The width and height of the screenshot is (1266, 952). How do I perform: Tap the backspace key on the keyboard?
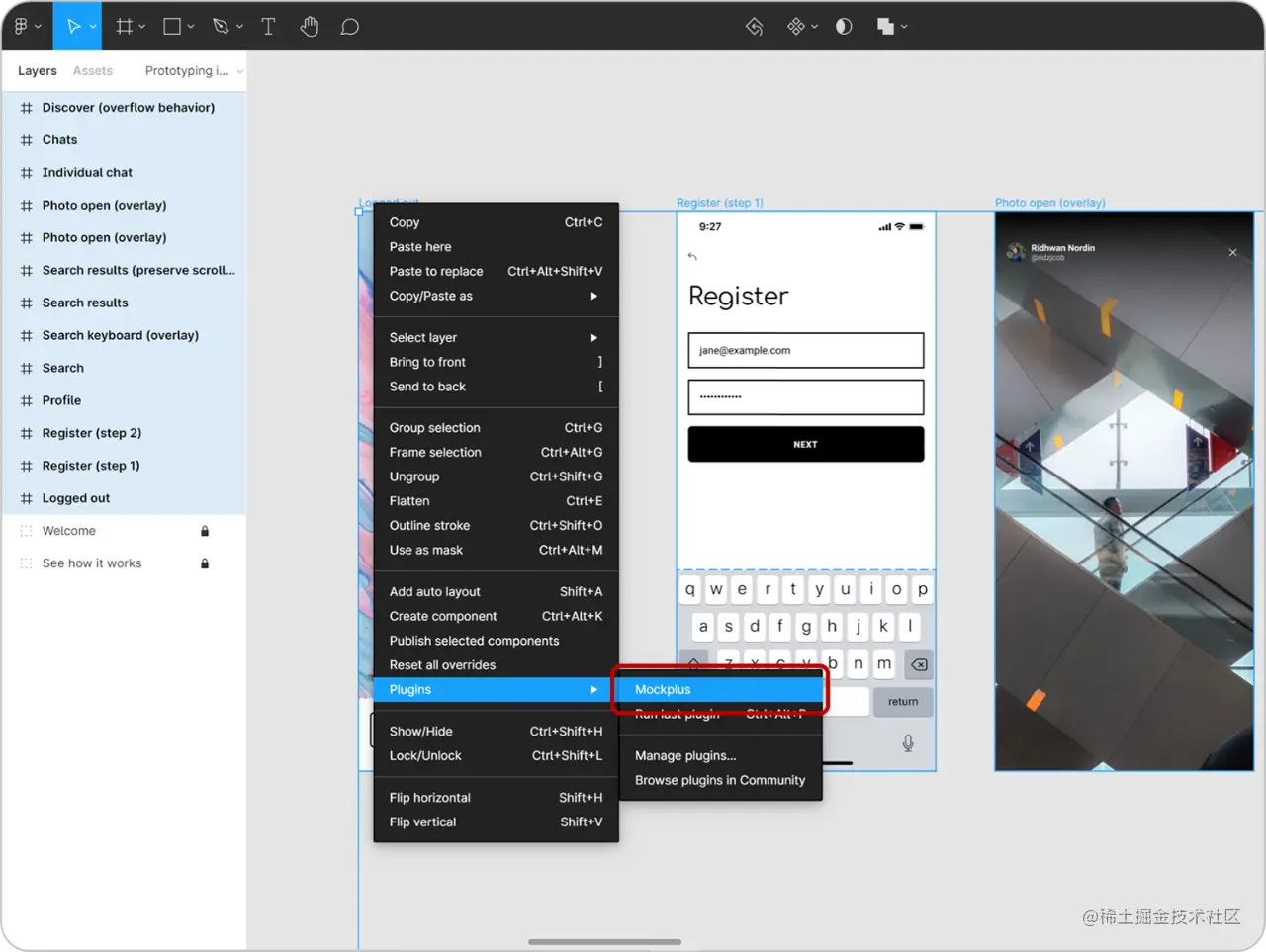(x=919, y=664)
